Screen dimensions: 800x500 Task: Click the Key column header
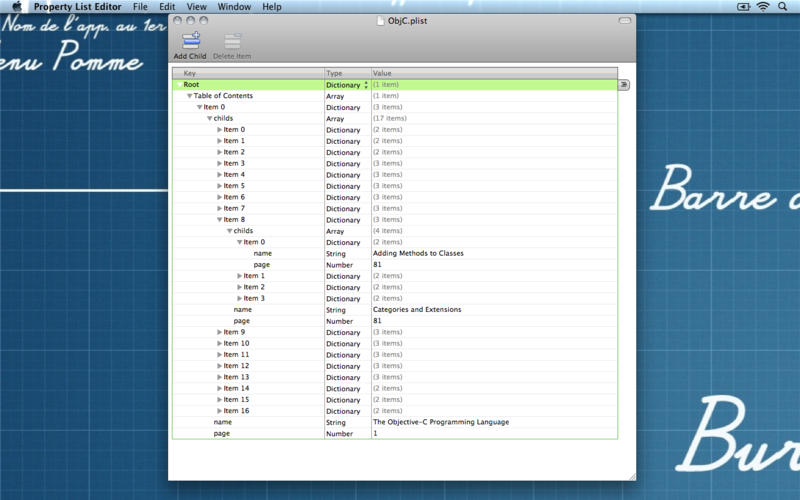point(248,73)
